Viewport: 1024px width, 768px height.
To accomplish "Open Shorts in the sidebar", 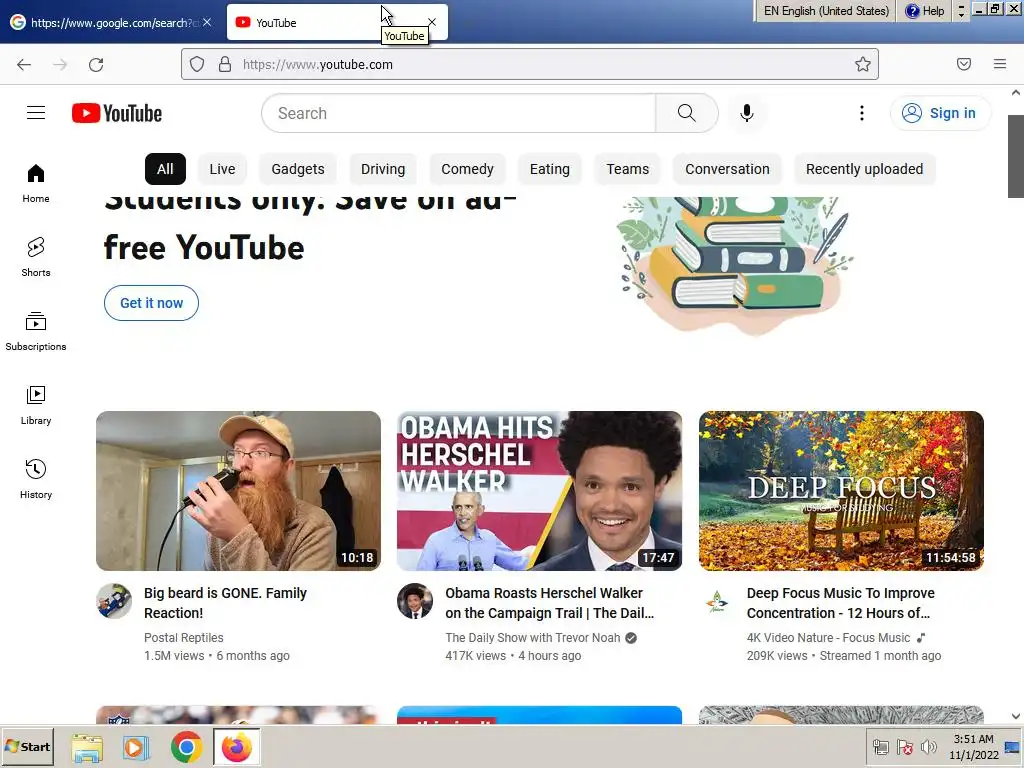I will tap(36, 257).
